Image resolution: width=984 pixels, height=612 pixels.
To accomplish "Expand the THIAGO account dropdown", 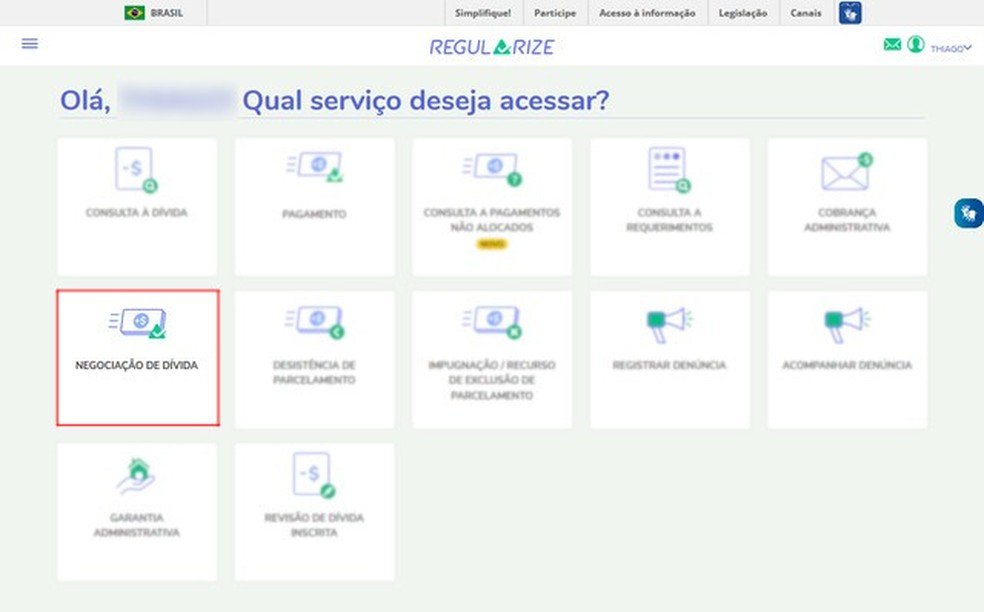I will point(949,46).
